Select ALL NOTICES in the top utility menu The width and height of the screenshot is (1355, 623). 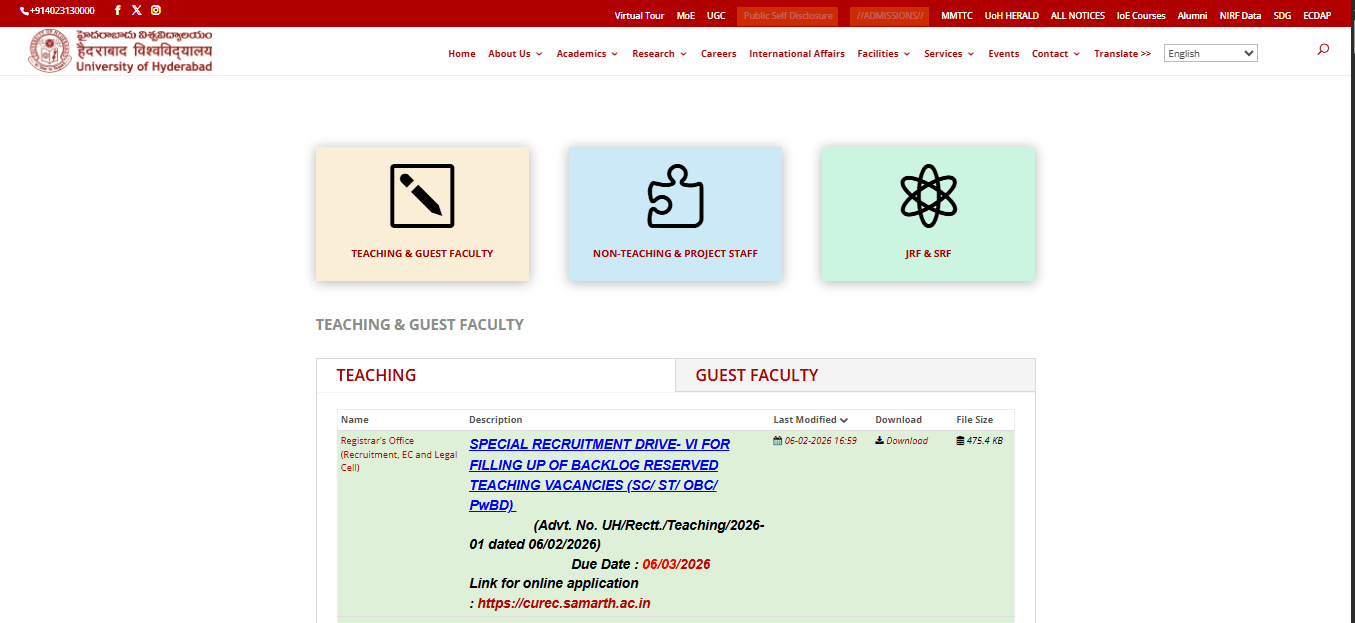tap(1077, 15)
